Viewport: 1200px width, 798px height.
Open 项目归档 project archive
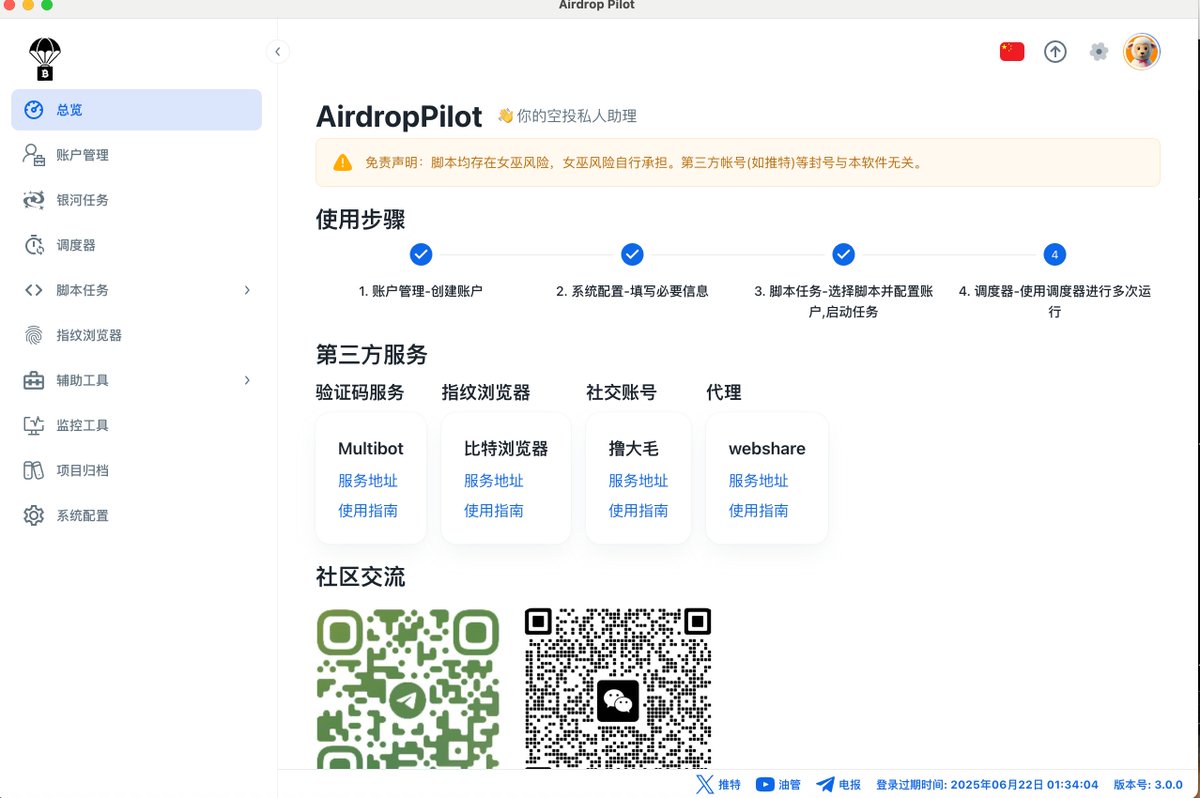136,470
